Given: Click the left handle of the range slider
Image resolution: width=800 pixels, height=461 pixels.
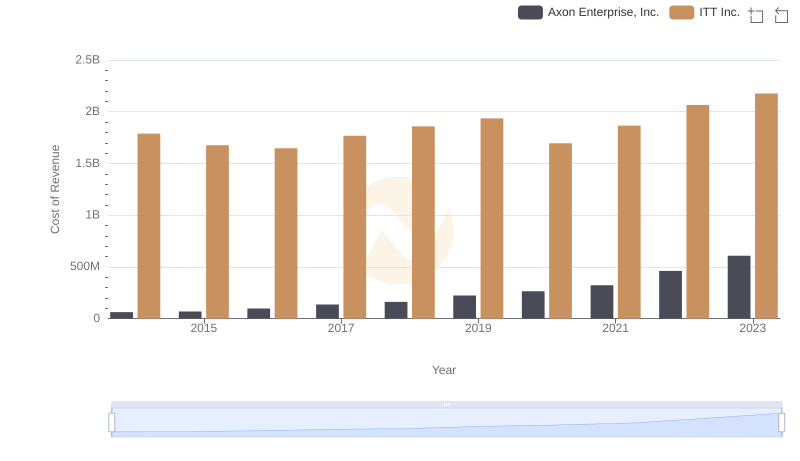Looking at the screenshot, I should click(x=112, y=423).
